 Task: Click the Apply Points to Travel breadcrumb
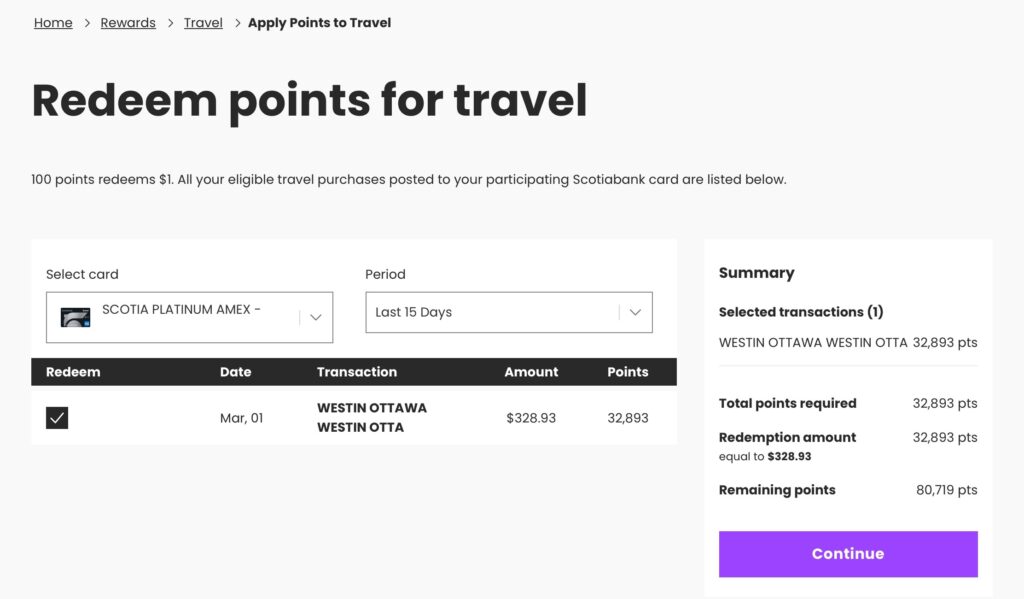[x=319, y=22]
